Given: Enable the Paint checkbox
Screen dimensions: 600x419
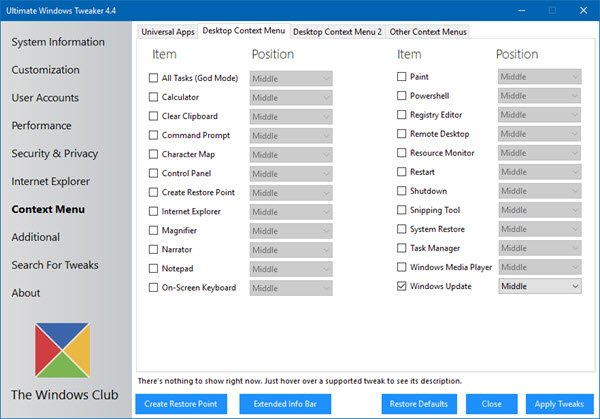Looking at the screenshot, I should [401, 77].
